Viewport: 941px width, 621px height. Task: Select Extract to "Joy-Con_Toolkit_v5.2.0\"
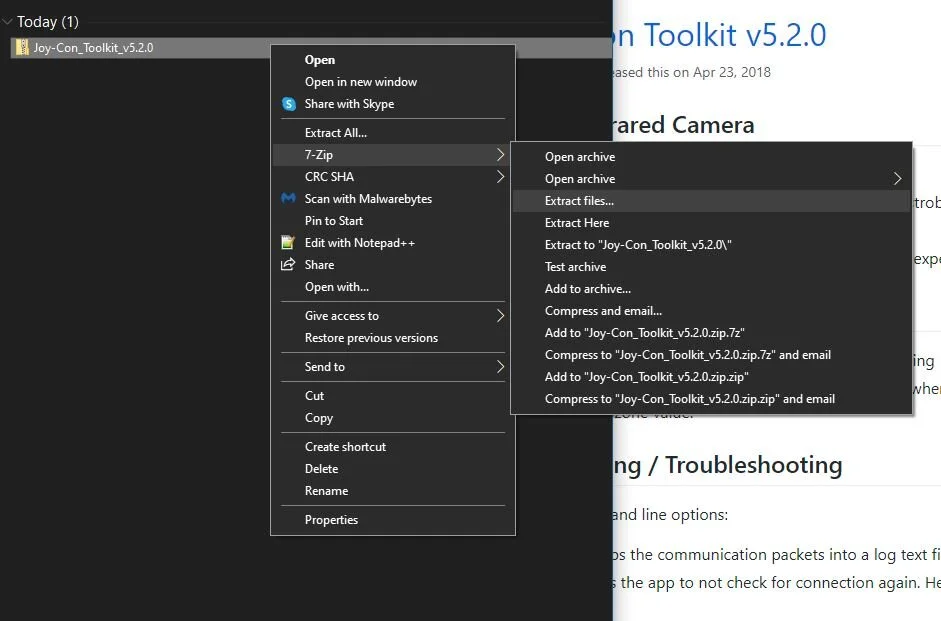711,245
